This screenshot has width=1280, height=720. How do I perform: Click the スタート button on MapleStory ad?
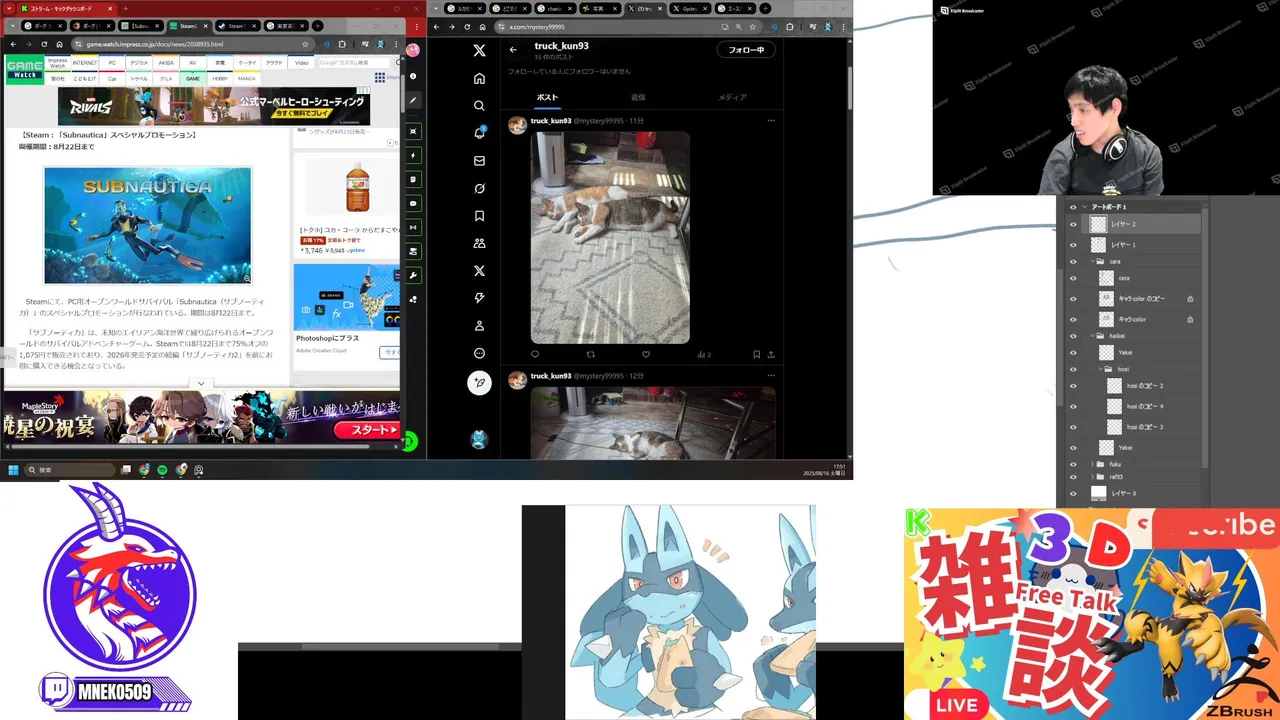pyautogui.click(x=367, y=430)
